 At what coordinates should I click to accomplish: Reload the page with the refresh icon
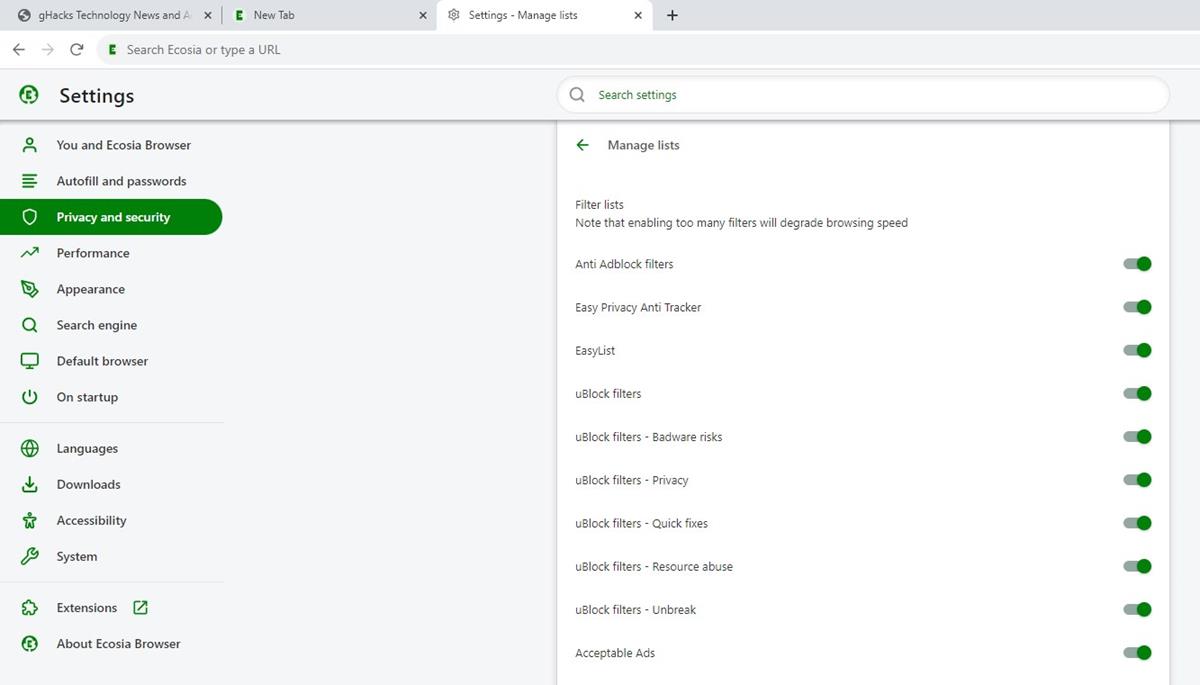76,48
